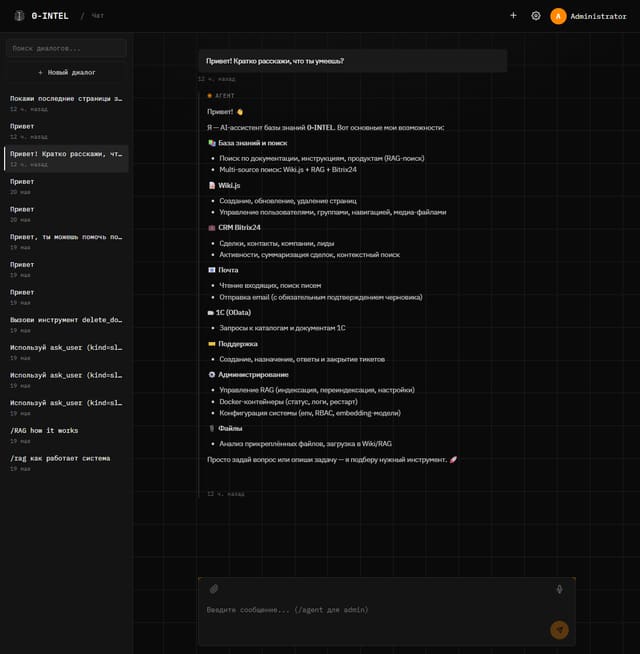640x654 pixels.
Task: Open dialog Вызови инструмент delete_do
Action: click(x=66, y=324)
